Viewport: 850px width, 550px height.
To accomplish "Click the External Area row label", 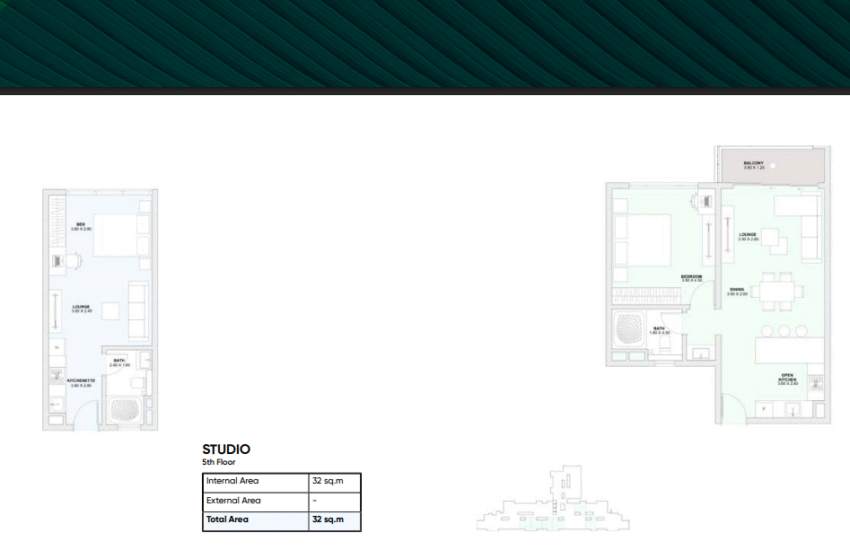I will point(233,501).
